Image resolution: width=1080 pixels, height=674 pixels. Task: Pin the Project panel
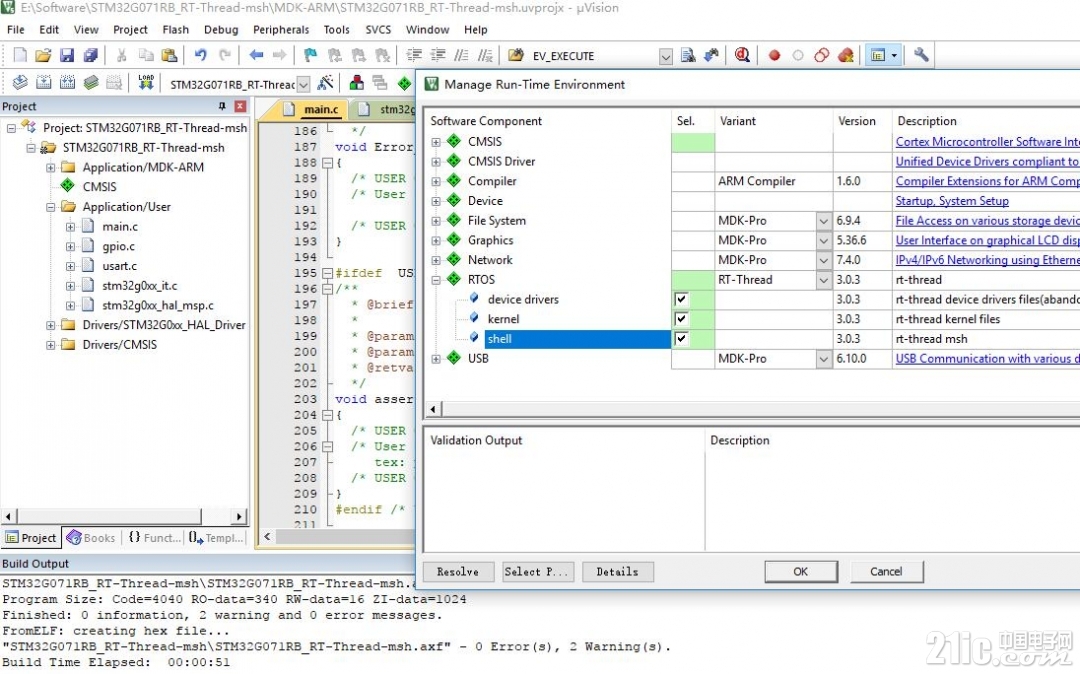click(x=222, y=106)
